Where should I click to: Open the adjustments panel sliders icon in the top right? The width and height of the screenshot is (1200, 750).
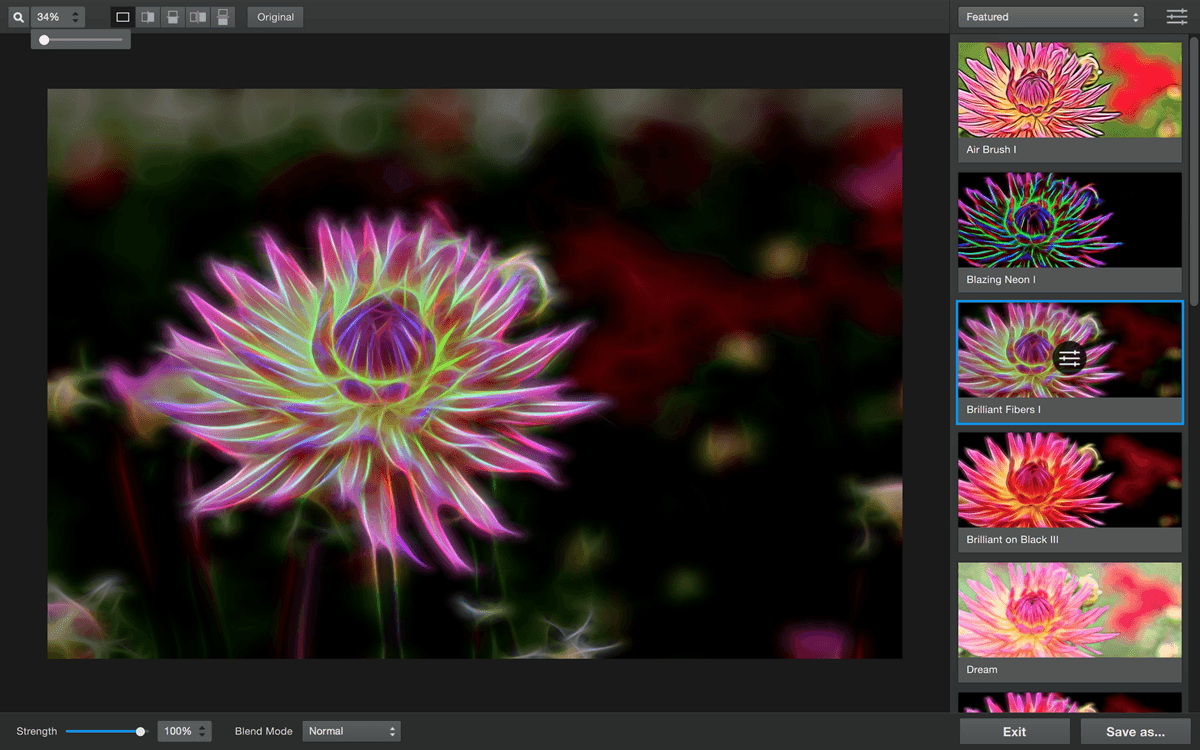[1177, 17]
